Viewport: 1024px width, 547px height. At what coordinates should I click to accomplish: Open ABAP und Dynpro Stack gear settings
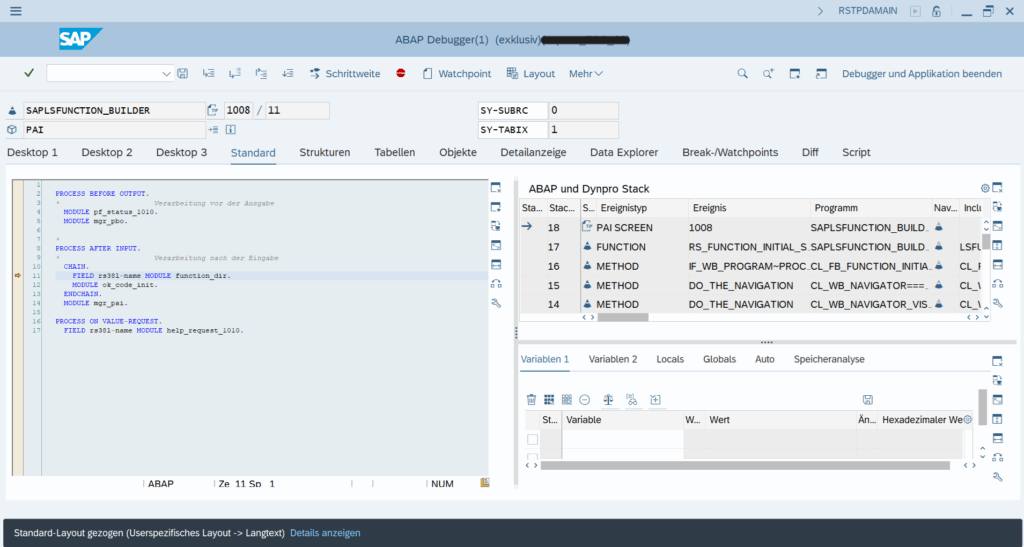pyautogui.click(x=985, y=189)
